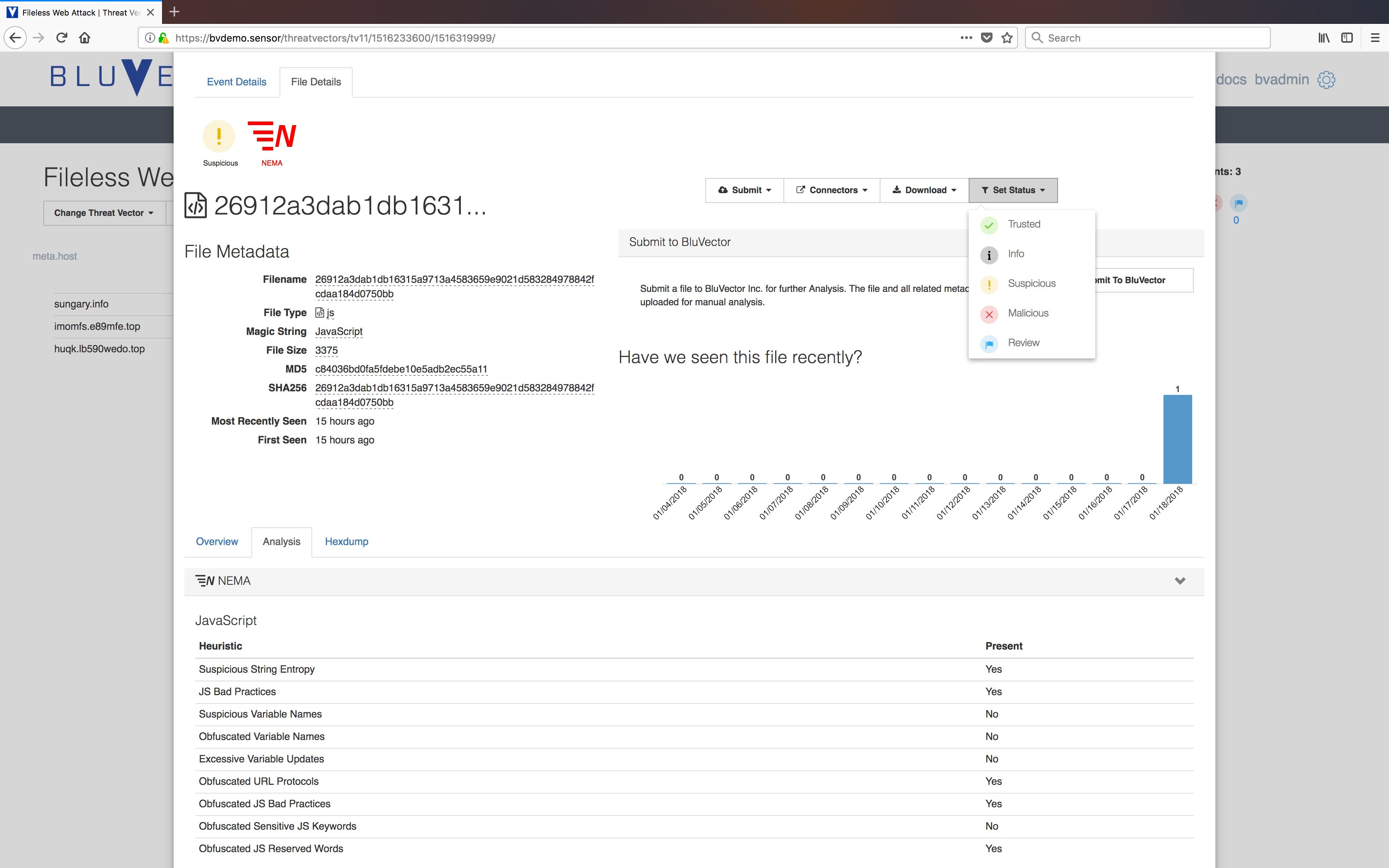Click the file size value 3375
Image resolution: width=1389 pixels, height=868 pixels.
[x=326, y=350]
